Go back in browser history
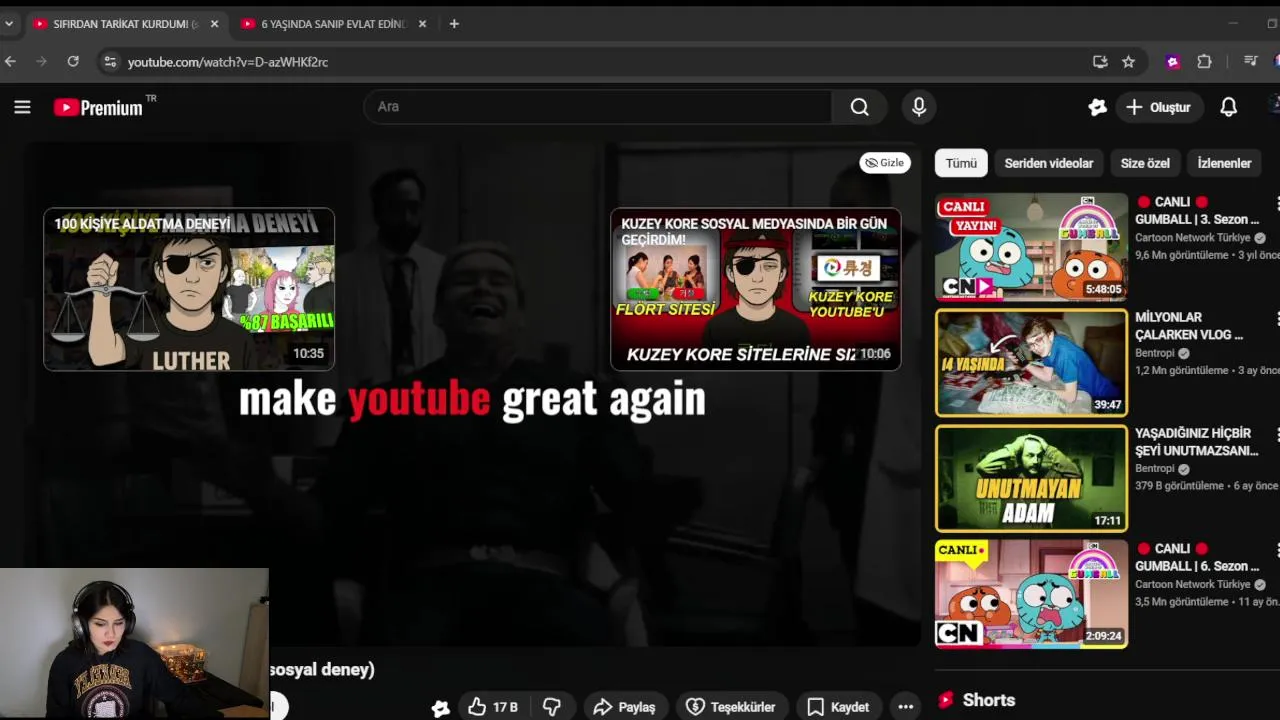 (10, 62)
